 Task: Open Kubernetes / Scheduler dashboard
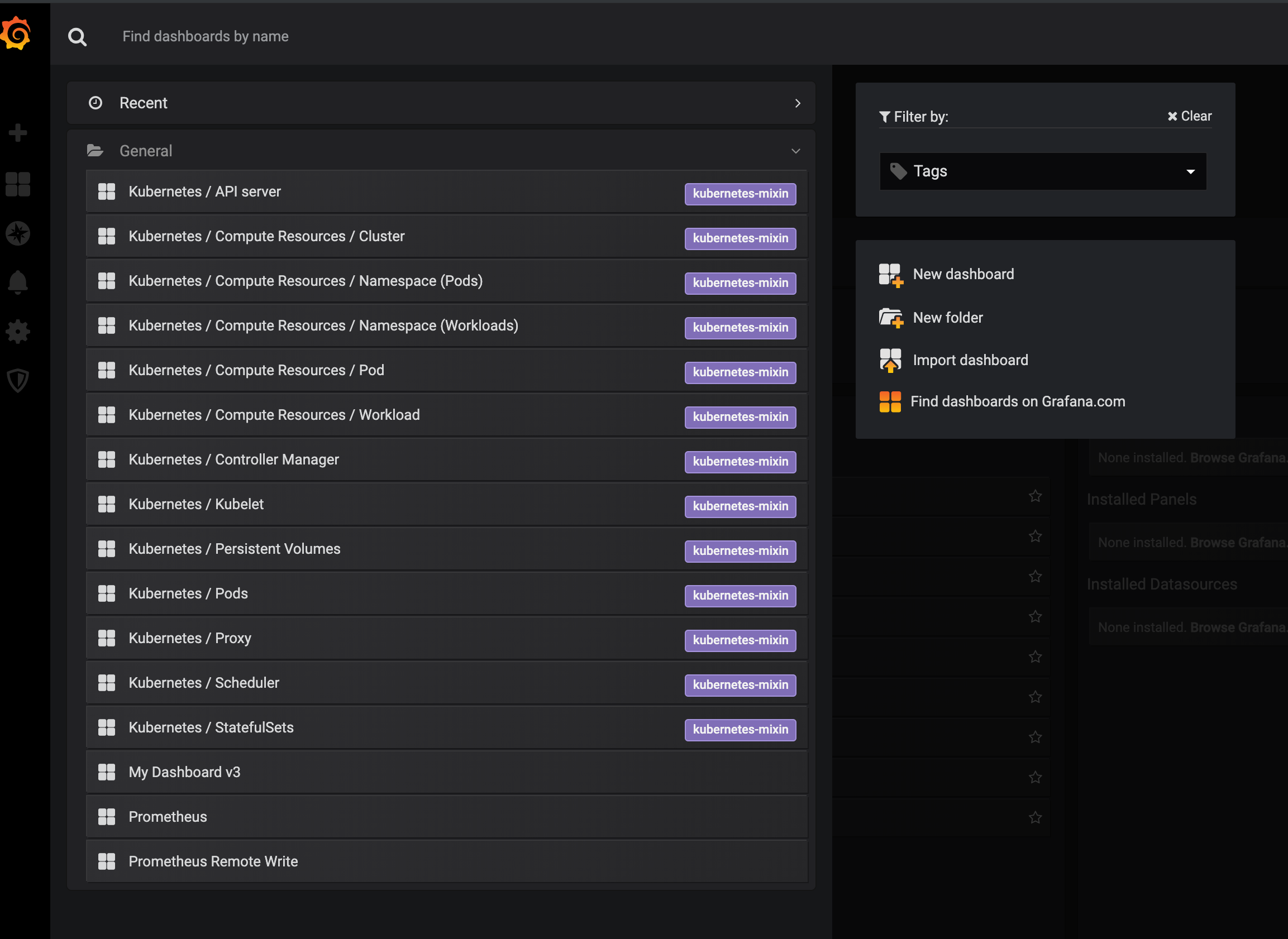tap(446, 683)
